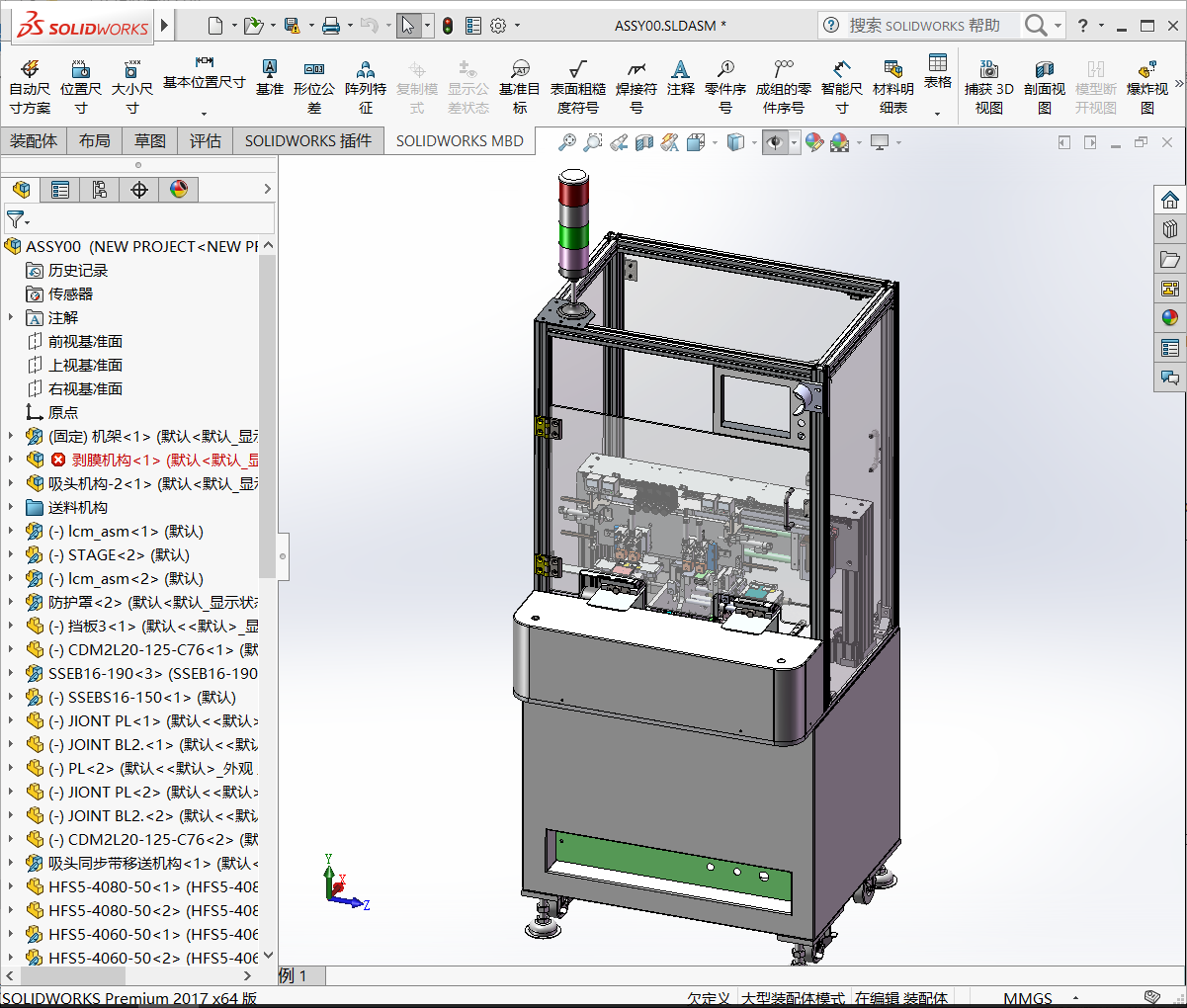
Task: Switch to the 评估 tab
Action: click(x=206, y=140)
